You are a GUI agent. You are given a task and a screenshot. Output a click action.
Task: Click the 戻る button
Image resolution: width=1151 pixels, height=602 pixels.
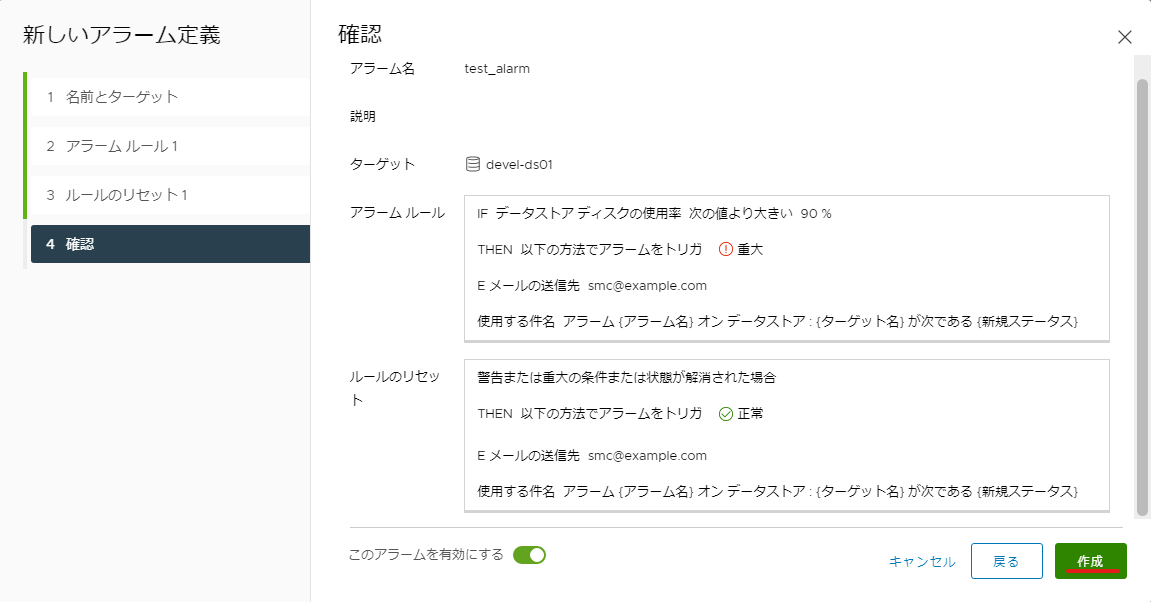pyautogui.click(x=1006, y=561)
